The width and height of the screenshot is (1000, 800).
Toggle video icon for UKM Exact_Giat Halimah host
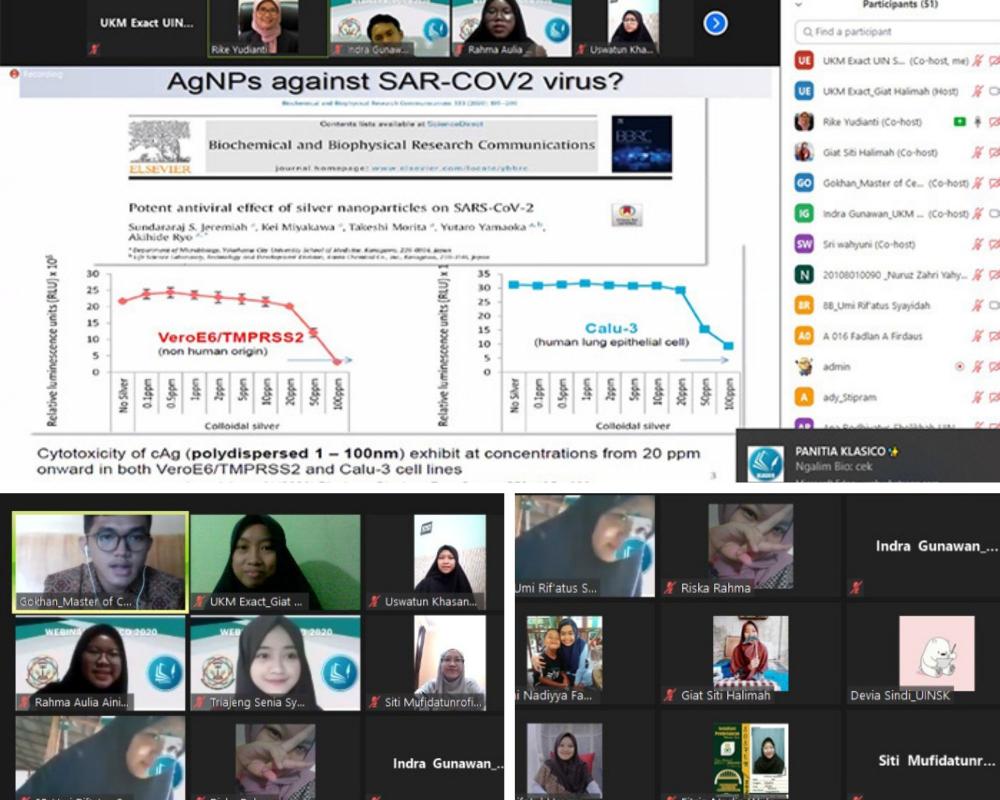coord(994,91)
